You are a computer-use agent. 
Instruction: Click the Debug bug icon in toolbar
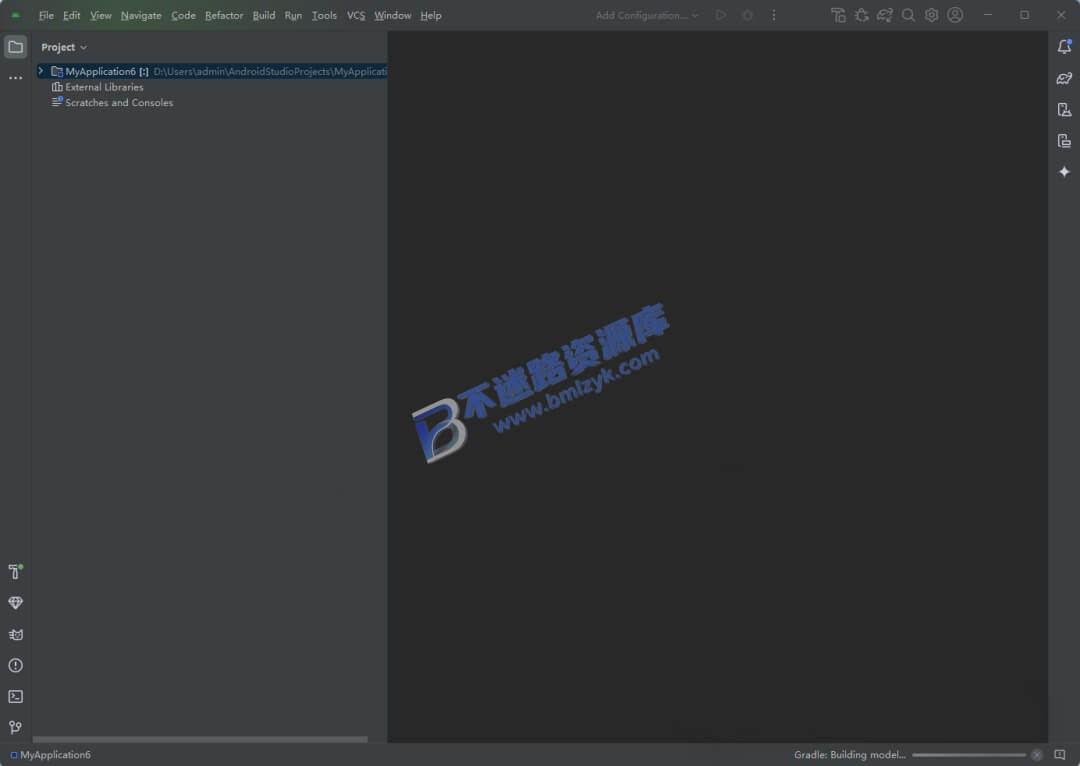(747, 15)
